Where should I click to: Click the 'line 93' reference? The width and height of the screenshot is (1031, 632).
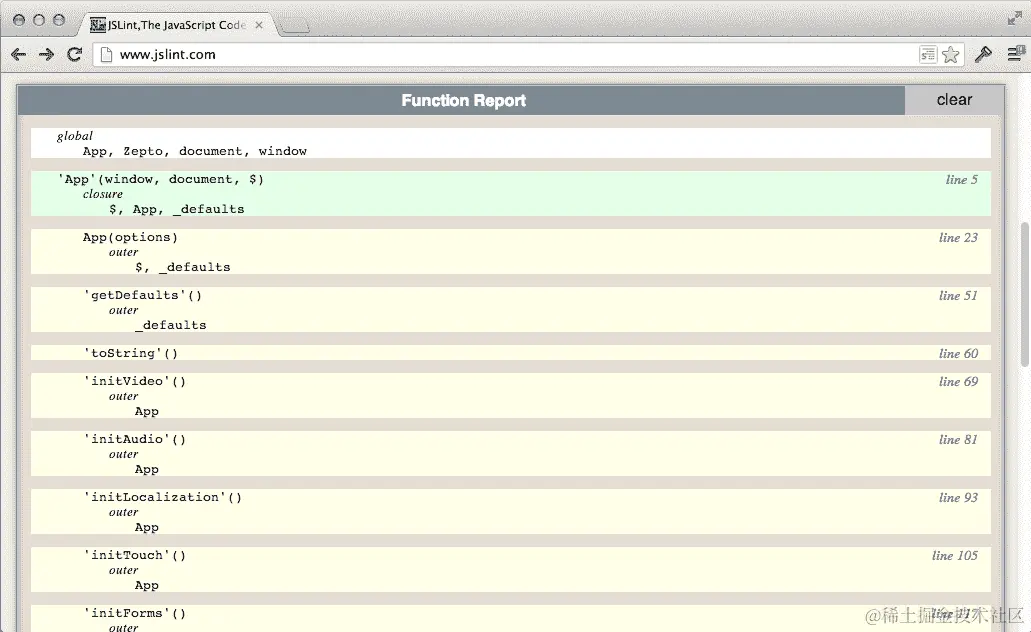958,497
